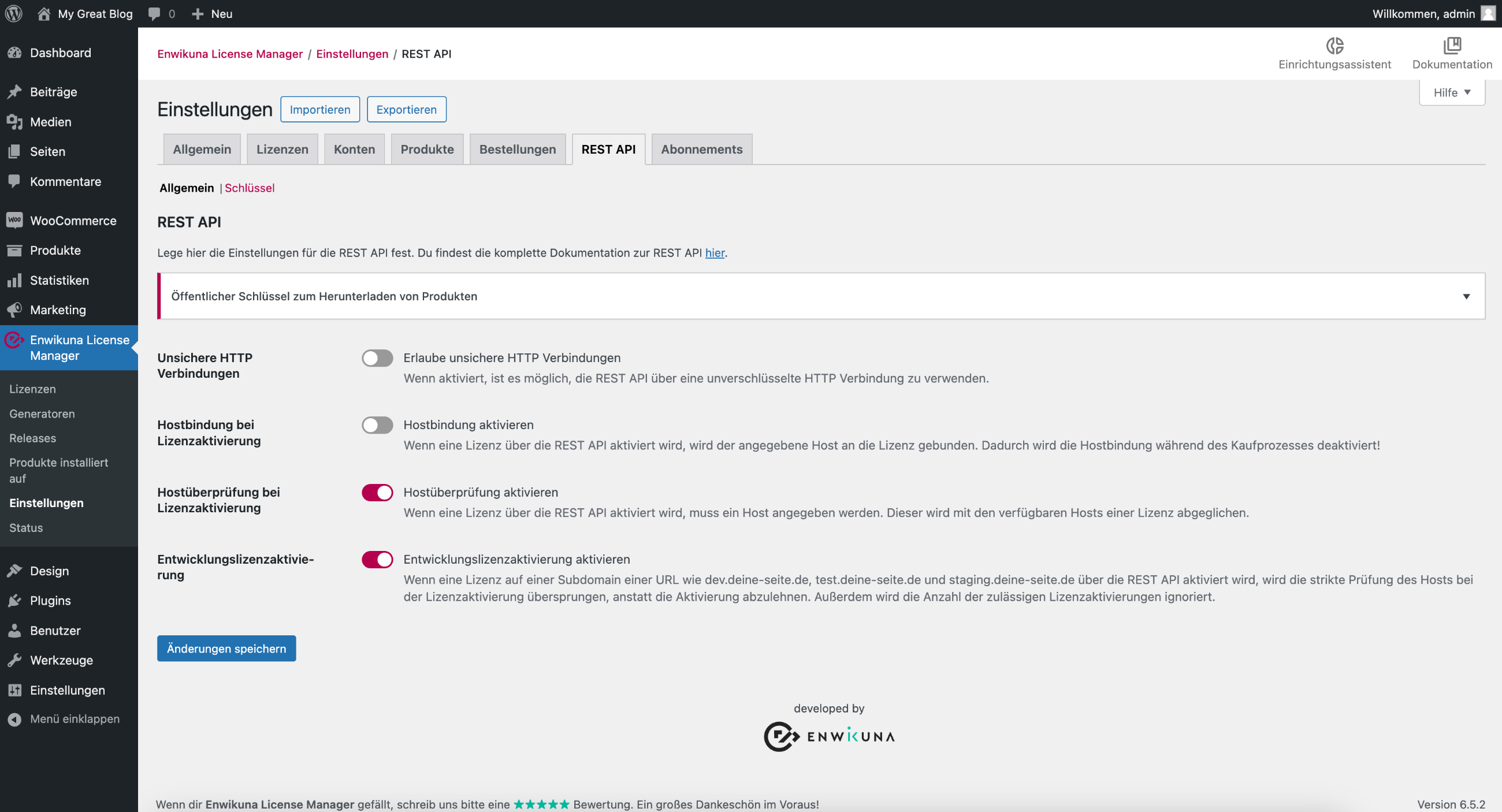Switch to the Produkte settings tab
The height and width of the screenshot is (812, 1502).
tap(427, 149)
